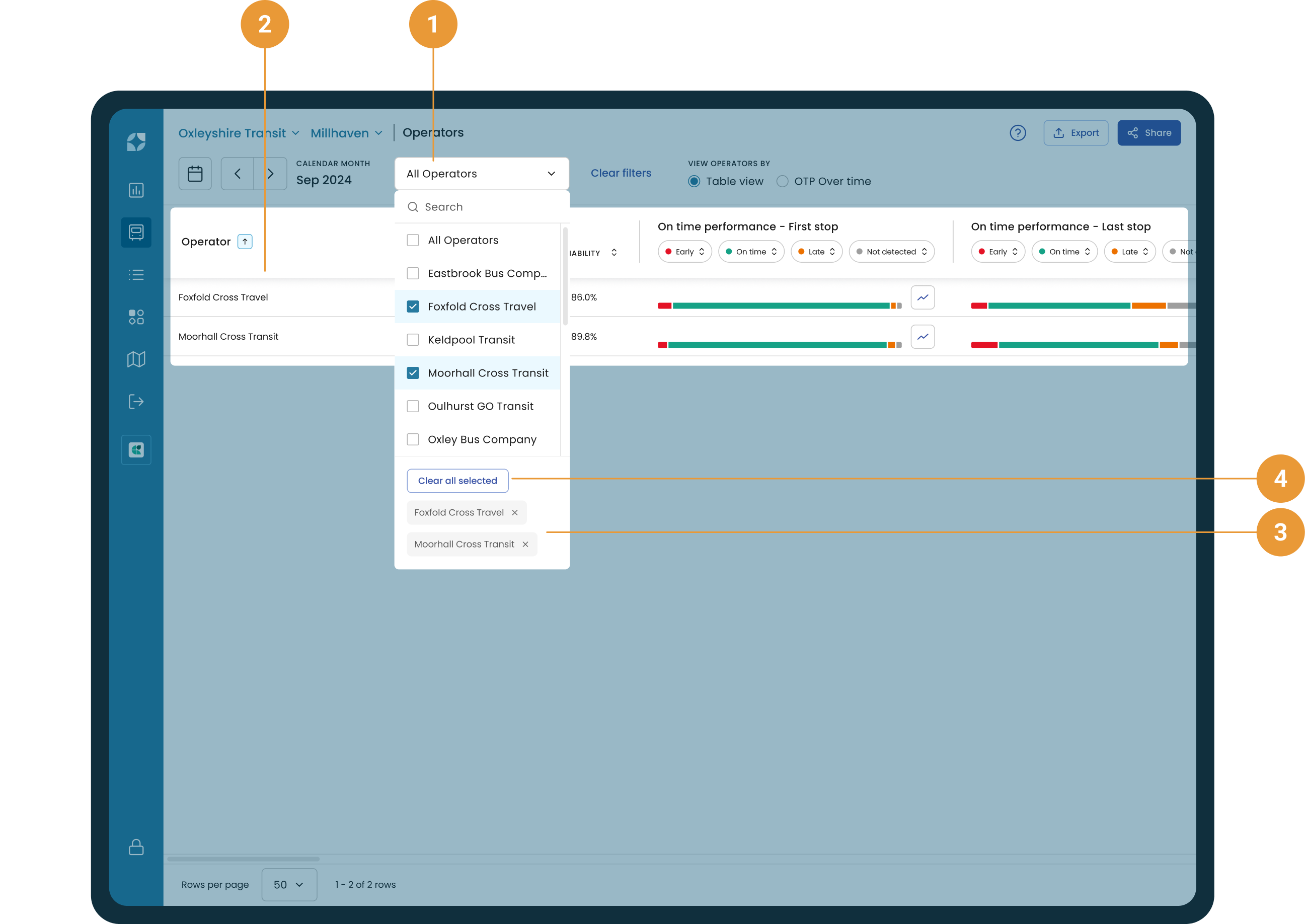1305x924 pixels.
Task: Expand the Oxleyshire Transit breadcrumb dropdown
Action: click(x=239, y=133)
